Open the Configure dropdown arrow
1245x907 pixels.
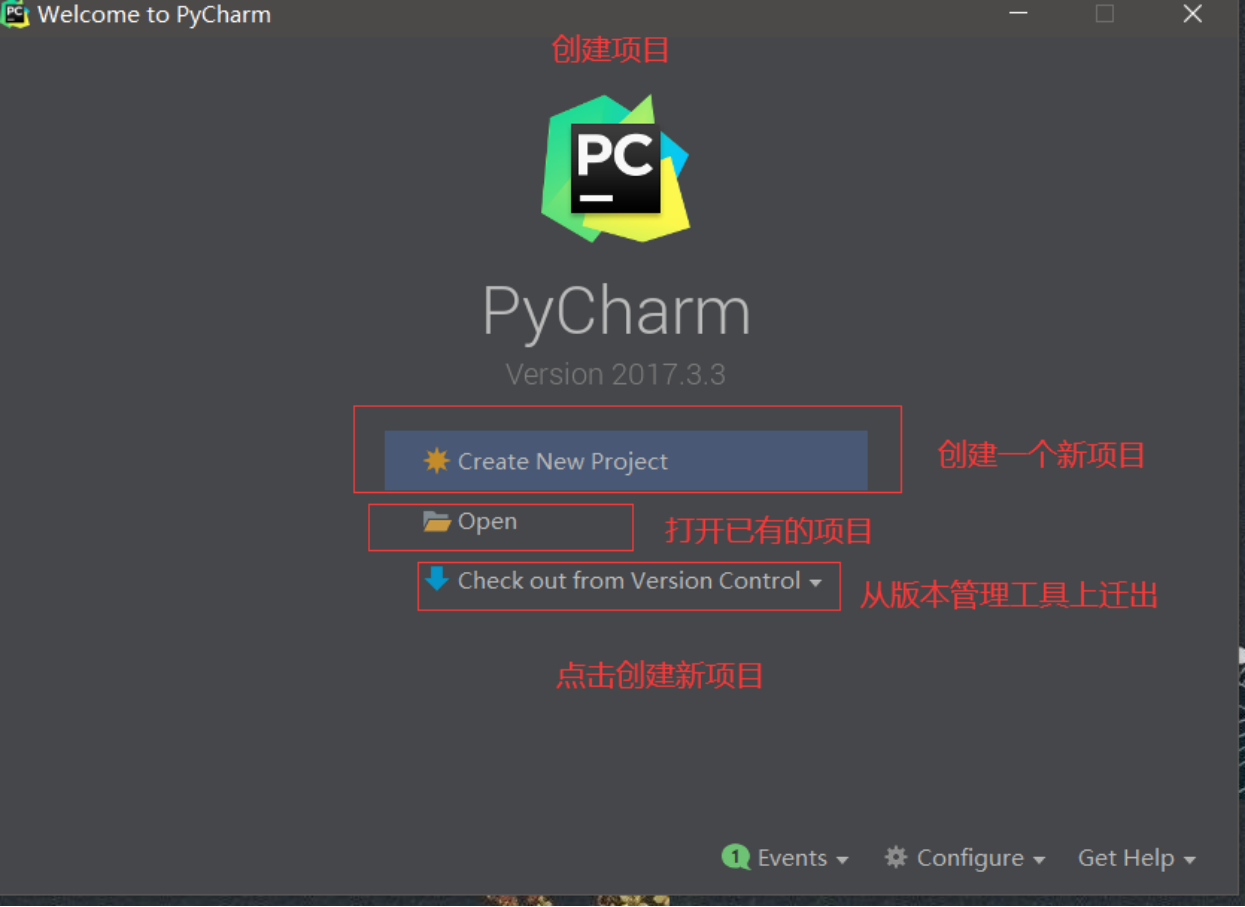click(1039, 860)
